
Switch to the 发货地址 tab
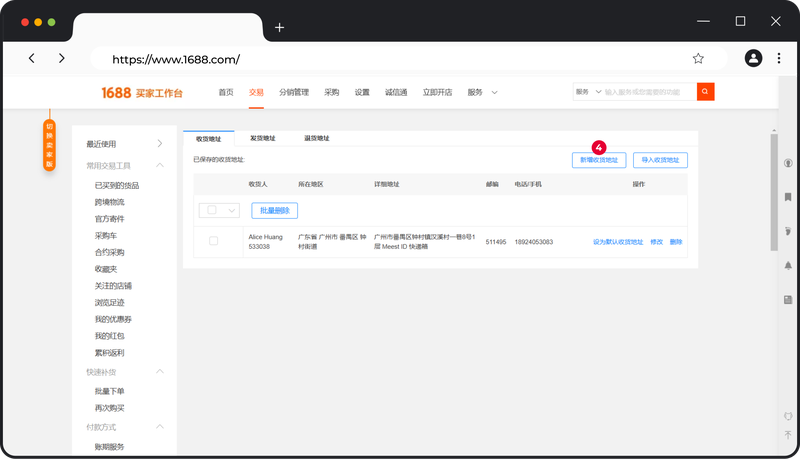(x=264, y=138)
